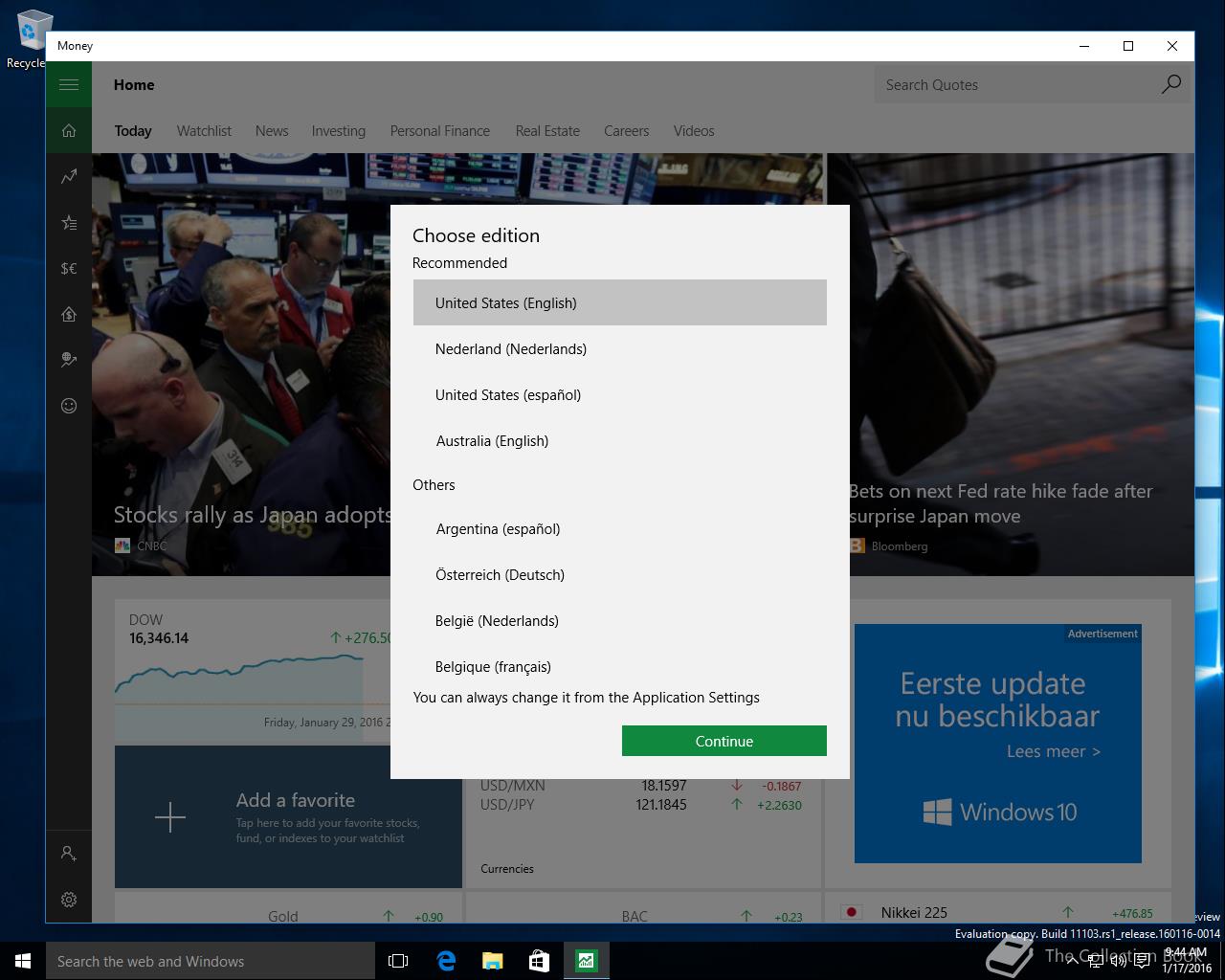This screenshot has width=1225, height=980.
Task: Go to the Real Estate tab
Action: 547,131
